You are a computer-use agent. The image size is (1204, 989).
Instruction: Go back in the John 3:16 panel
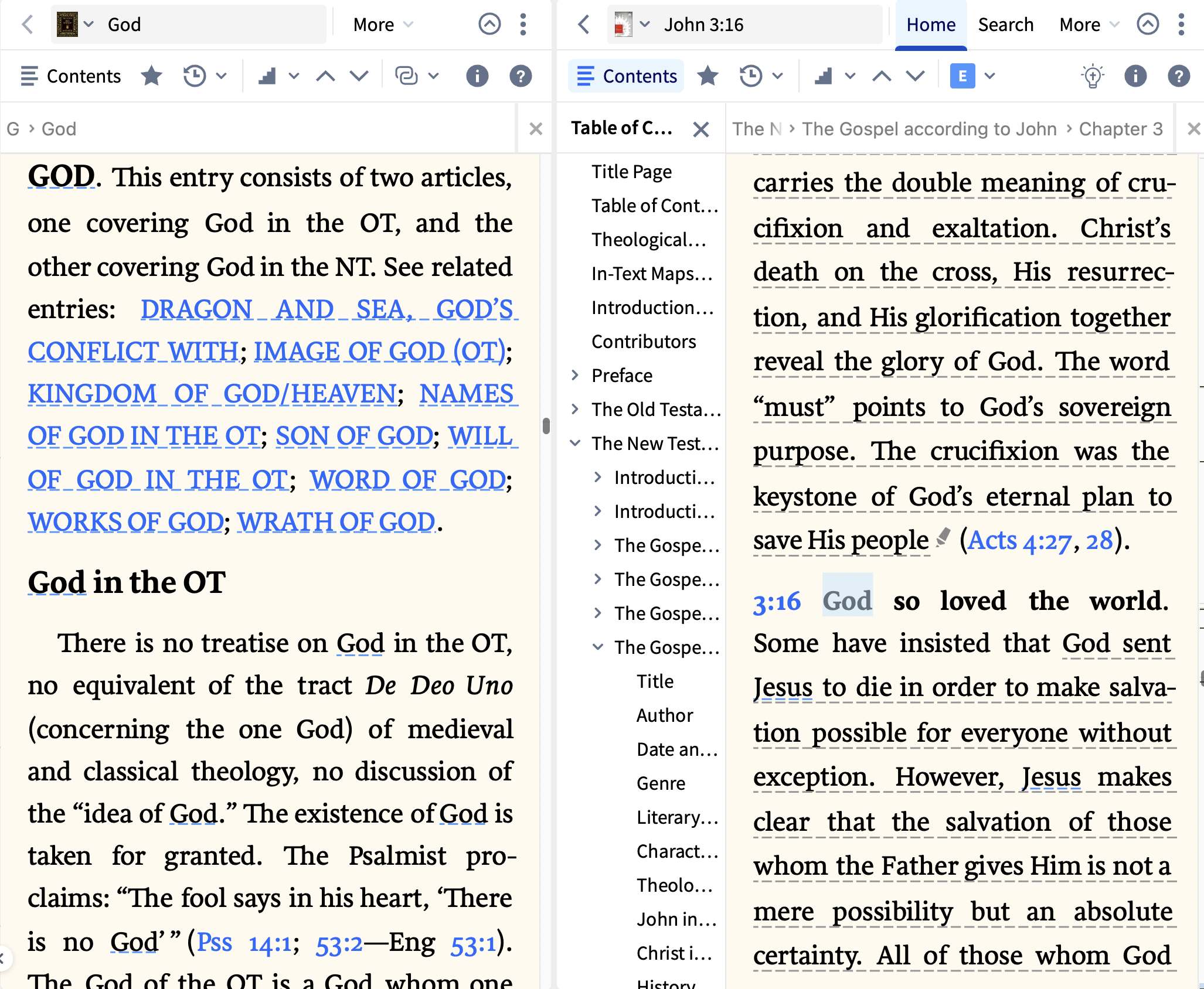click(583, 25)
